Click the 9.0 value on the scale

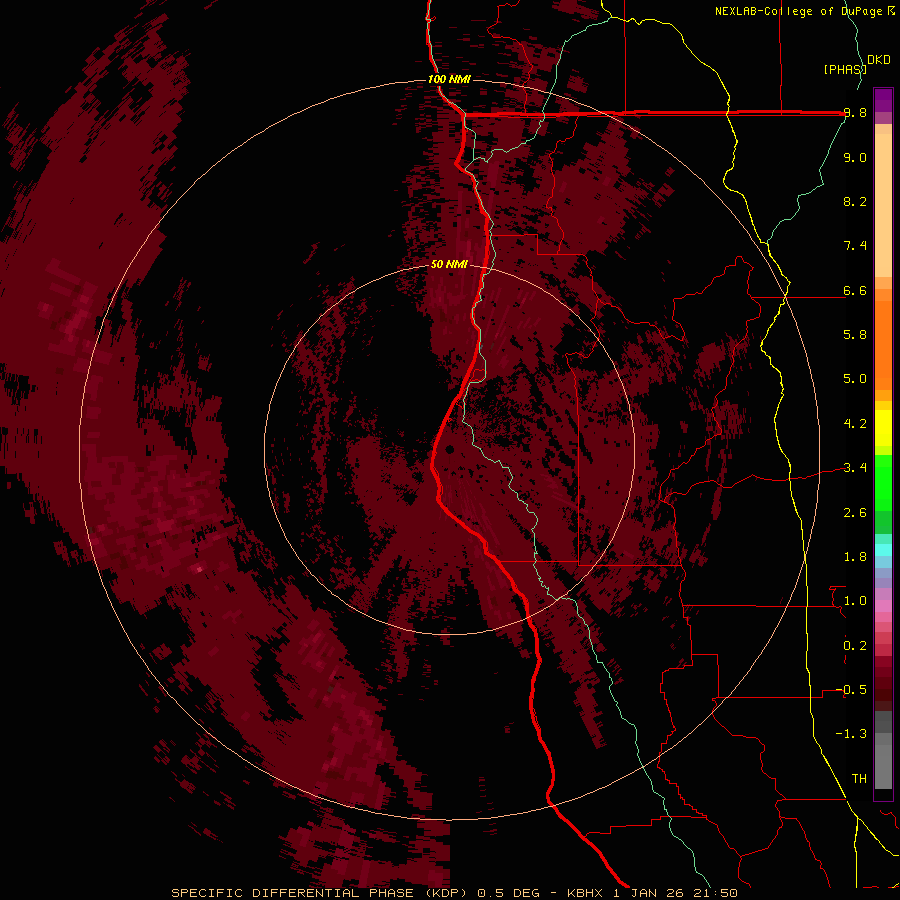(855, 157)
